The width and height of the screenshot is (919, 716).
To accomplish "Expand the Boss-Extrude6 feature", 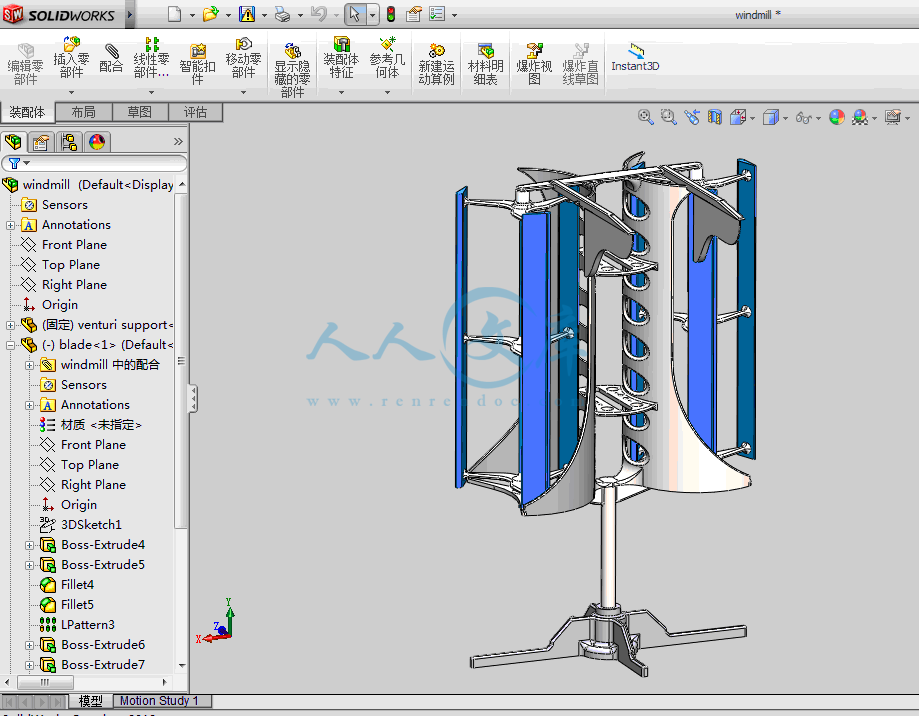I will (29, 645).
